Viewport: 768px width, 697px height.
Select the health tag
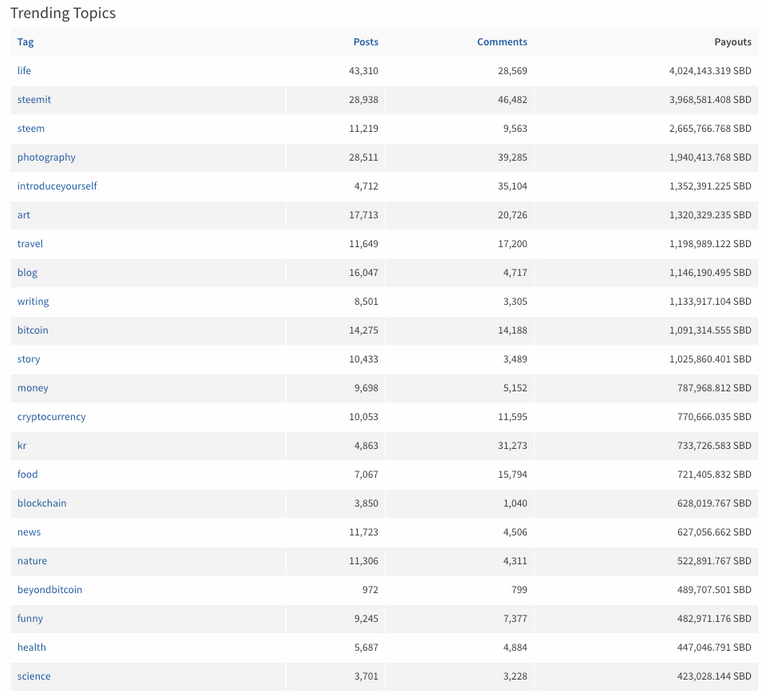31,647
